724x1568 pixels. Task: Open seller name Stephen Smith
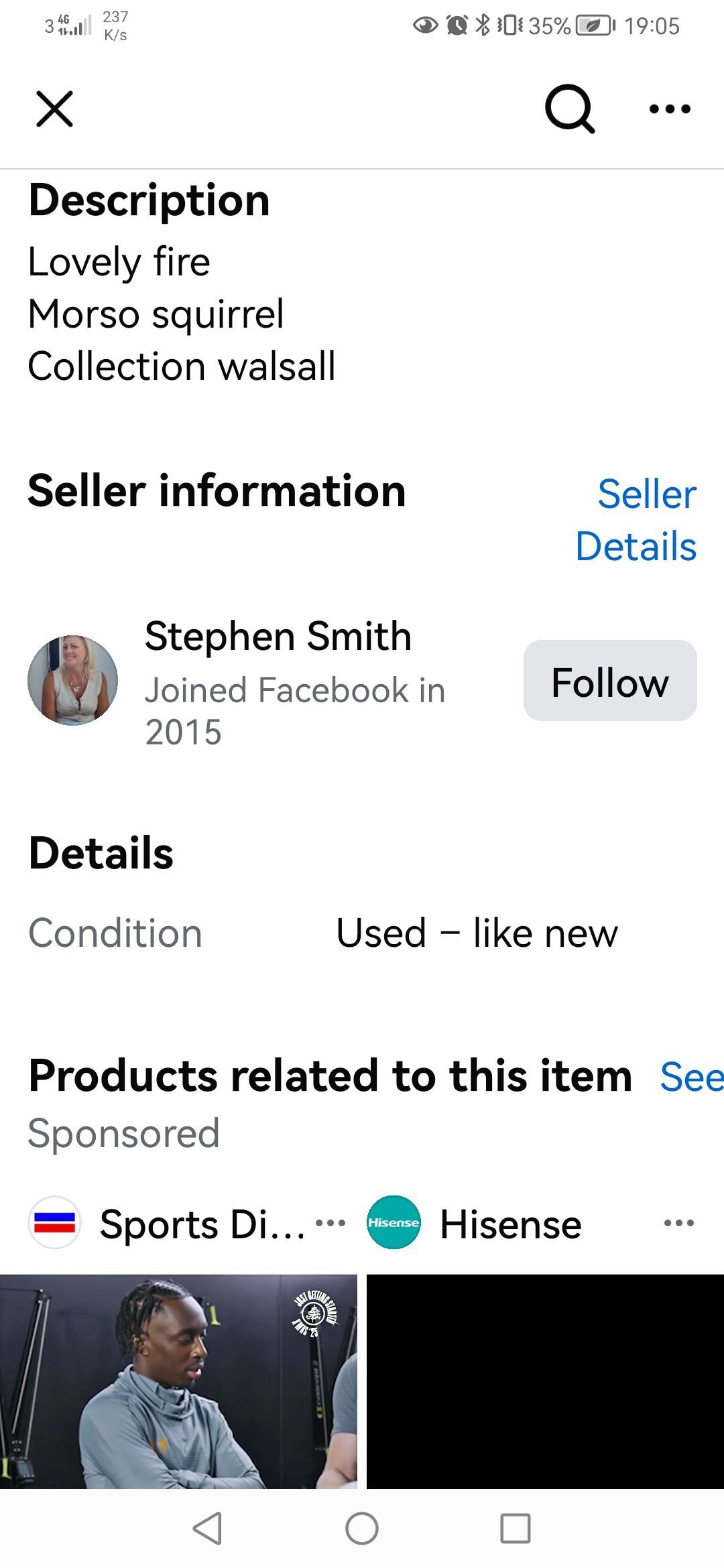coord(278,636)
